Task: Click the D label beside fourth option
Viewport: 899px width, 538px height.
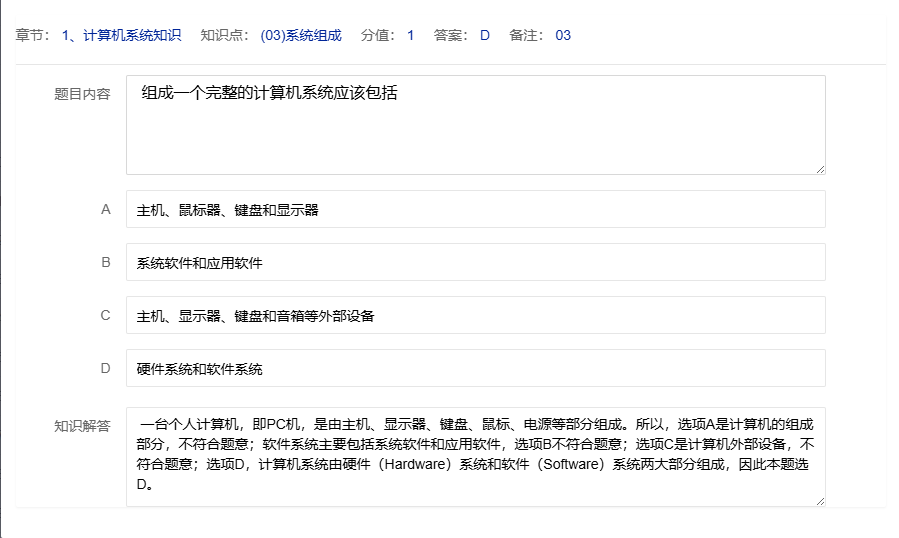Action: pyautogui.click(x=105, y=369)
